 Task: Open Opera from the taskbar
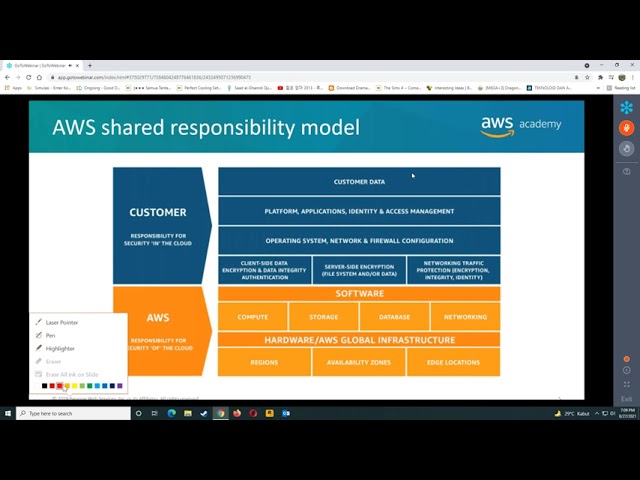click(x=253, y=413)
